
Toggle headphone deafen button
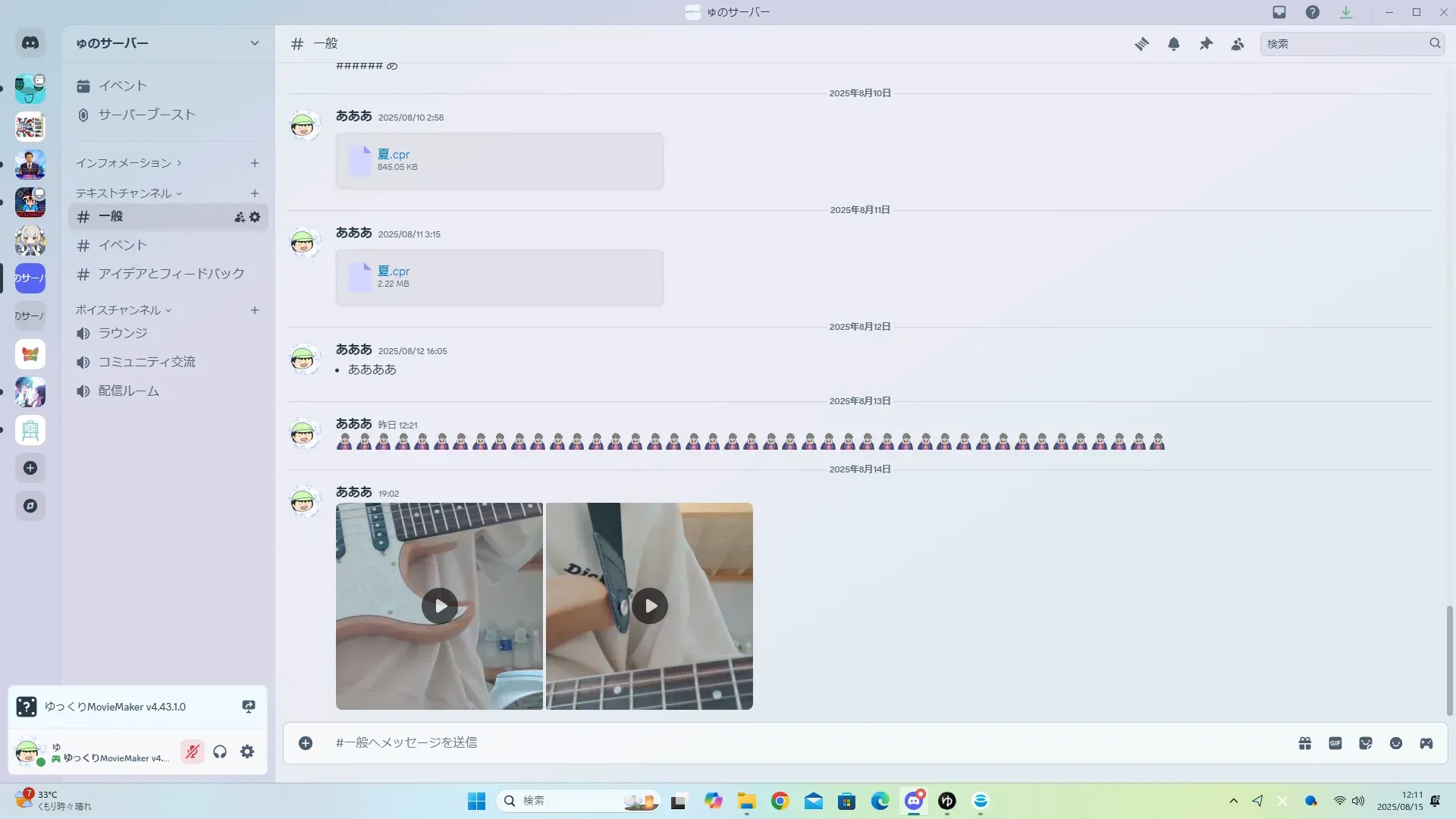(220, 752)
